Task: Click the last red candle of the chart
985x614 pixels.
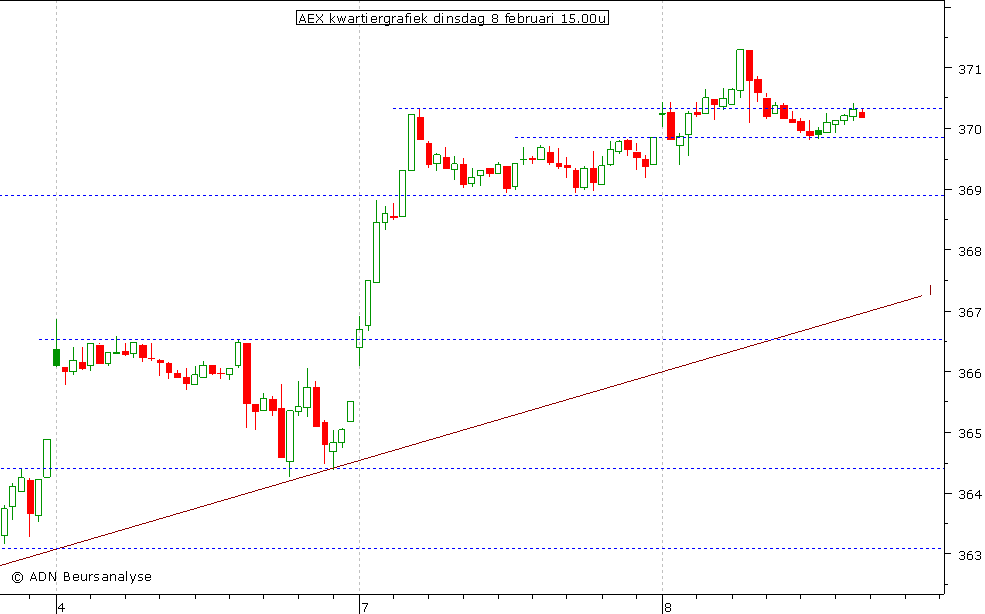Action: click(862, 114)
